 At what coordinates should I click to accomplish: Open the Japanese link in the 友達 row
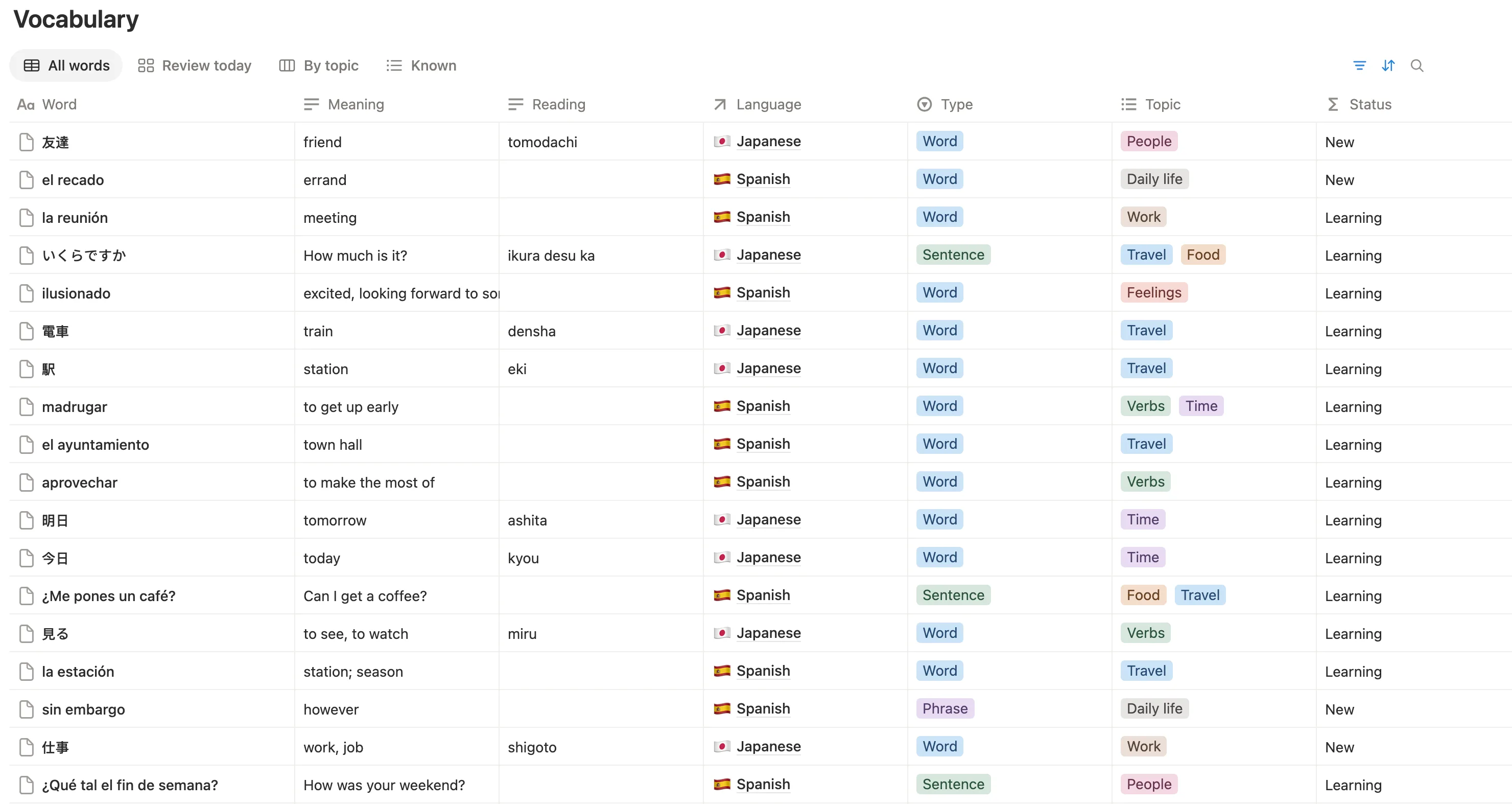pos(768,141)
